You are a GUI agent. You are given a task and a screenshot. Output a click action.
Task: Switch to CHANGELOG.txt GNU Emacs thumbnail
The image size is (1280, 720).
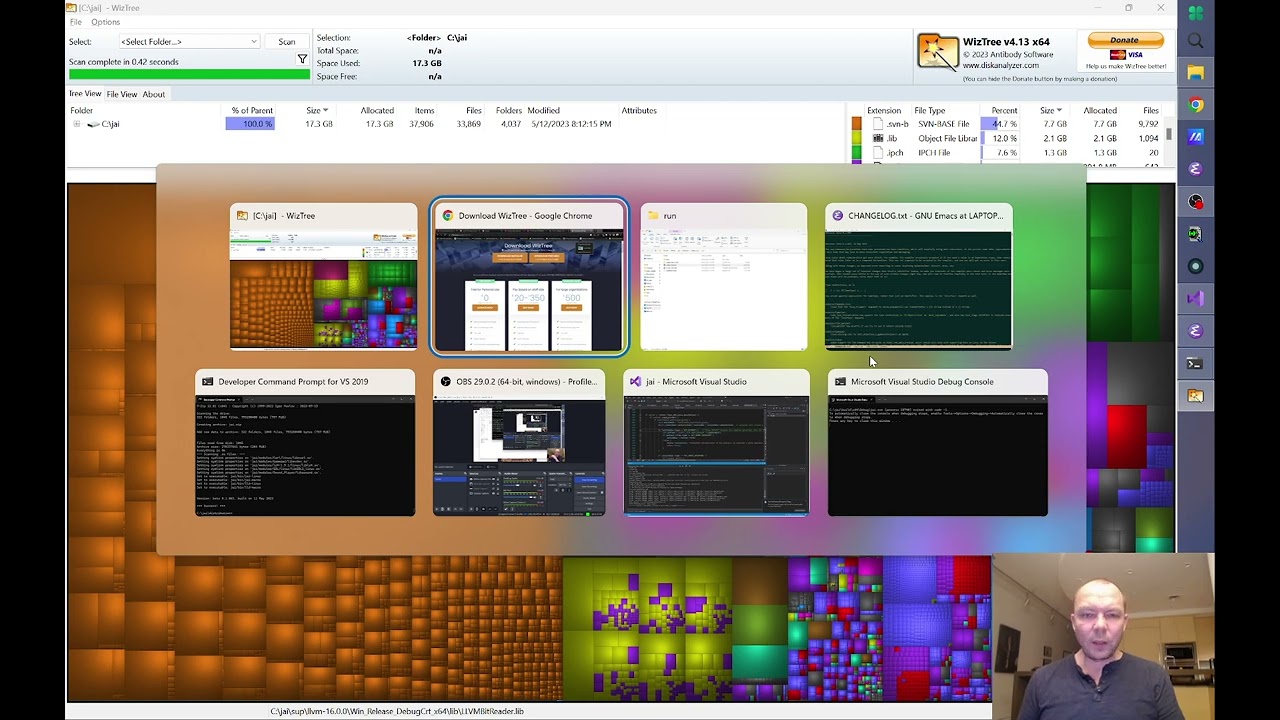click(918, 277)
